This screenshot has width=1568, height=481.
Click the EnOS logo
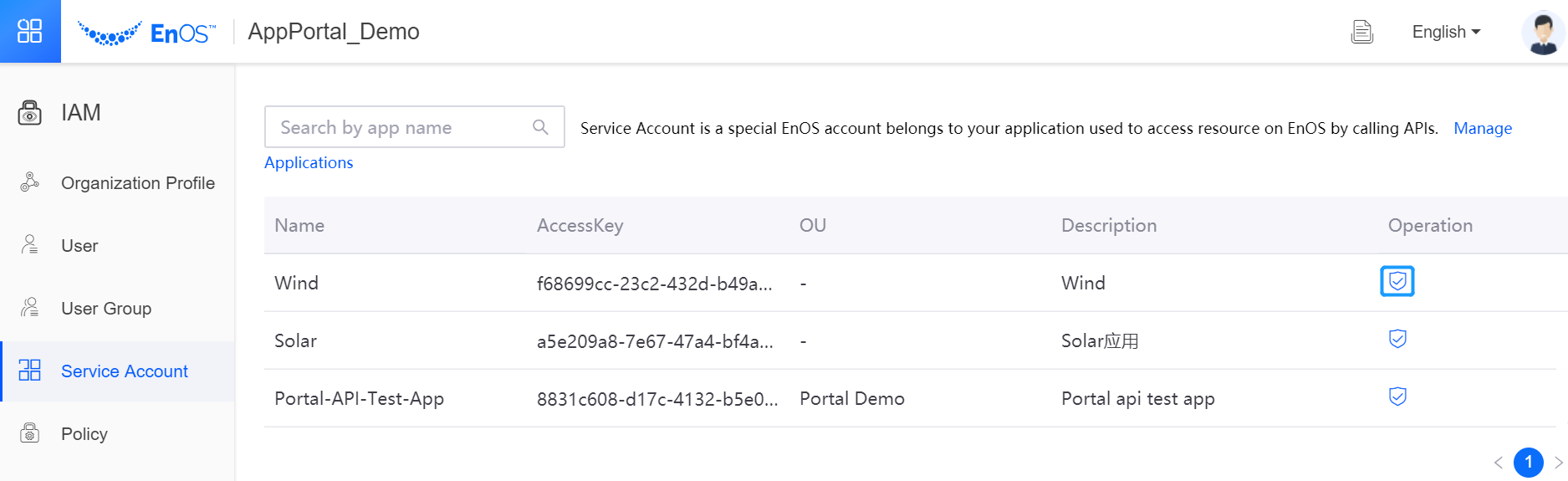[x=147, y=33]
